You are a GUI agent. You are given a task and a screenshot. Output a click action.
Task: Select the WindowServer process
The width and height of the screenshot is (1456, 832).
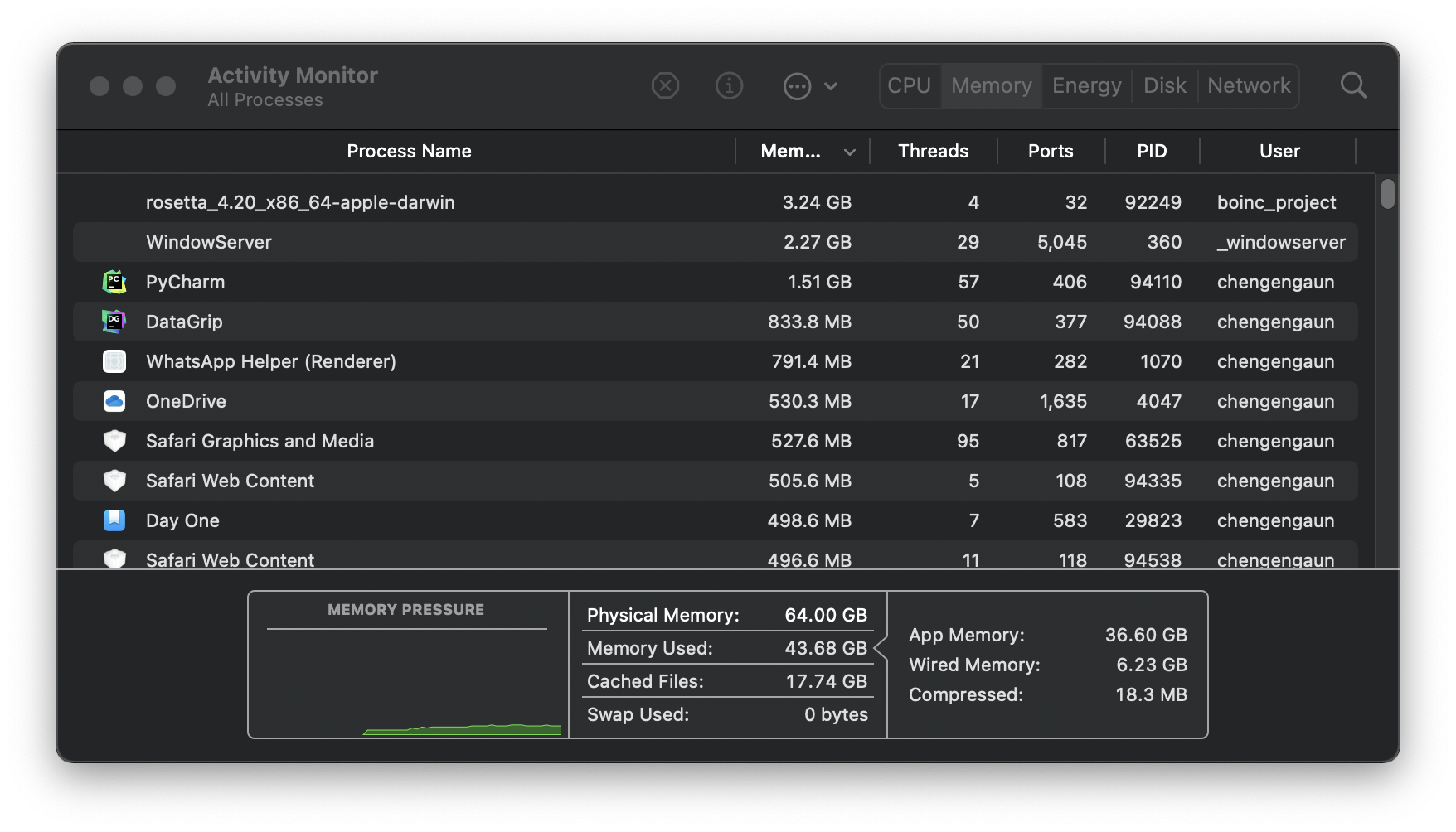pos(715,242)
